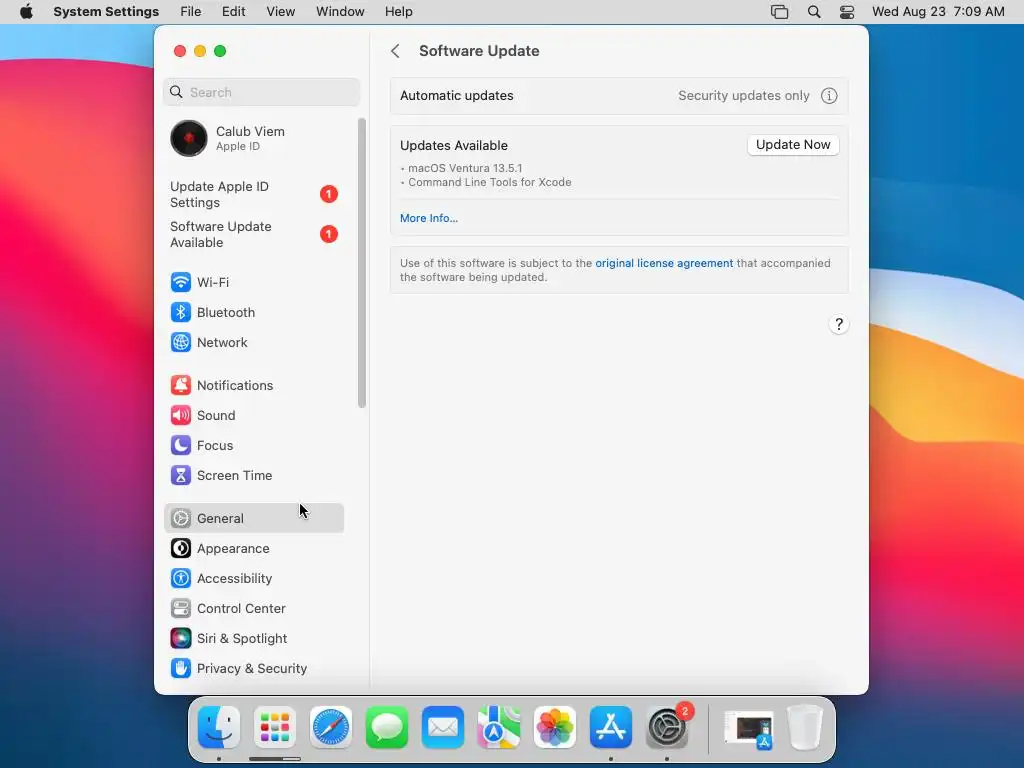This screenshot has height=768, width=1024.
Task: Open Wi-Fi settings in sidebar
Action: click(253, 282)
